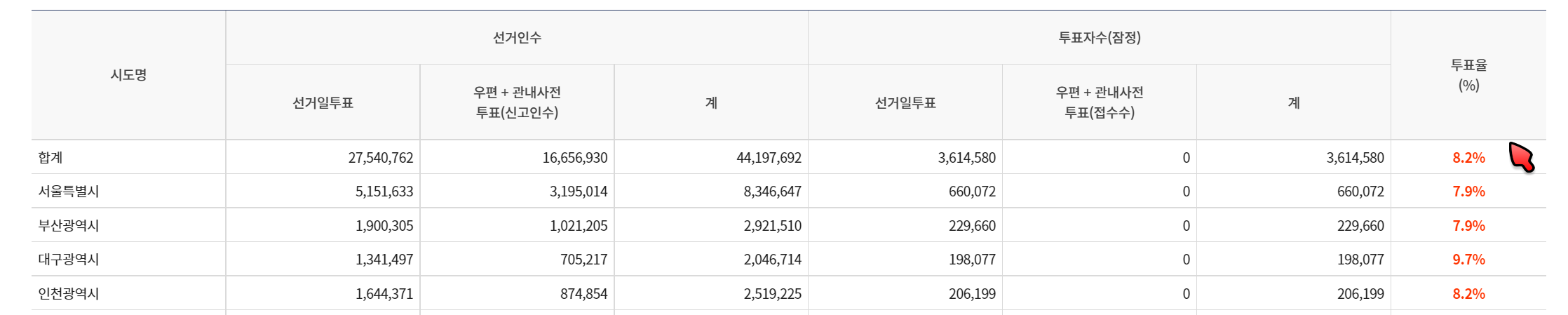Click the value 1,341,497 for 대구광역시
1568x315 pixels.
384,260
